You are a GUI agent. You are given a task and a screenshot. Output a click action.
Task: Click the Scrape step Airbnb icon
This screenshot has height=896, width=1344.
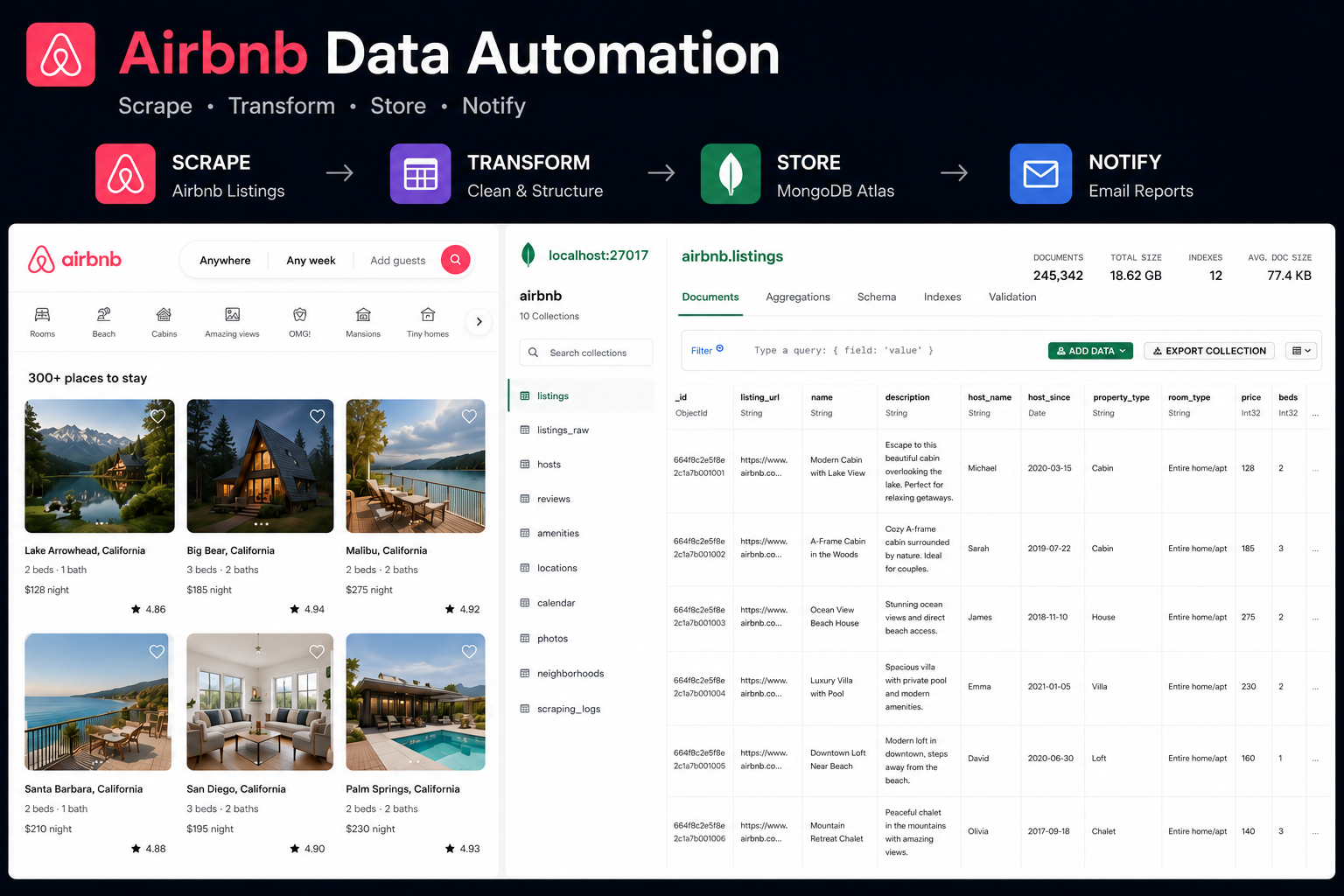click(x=125, y=174)
